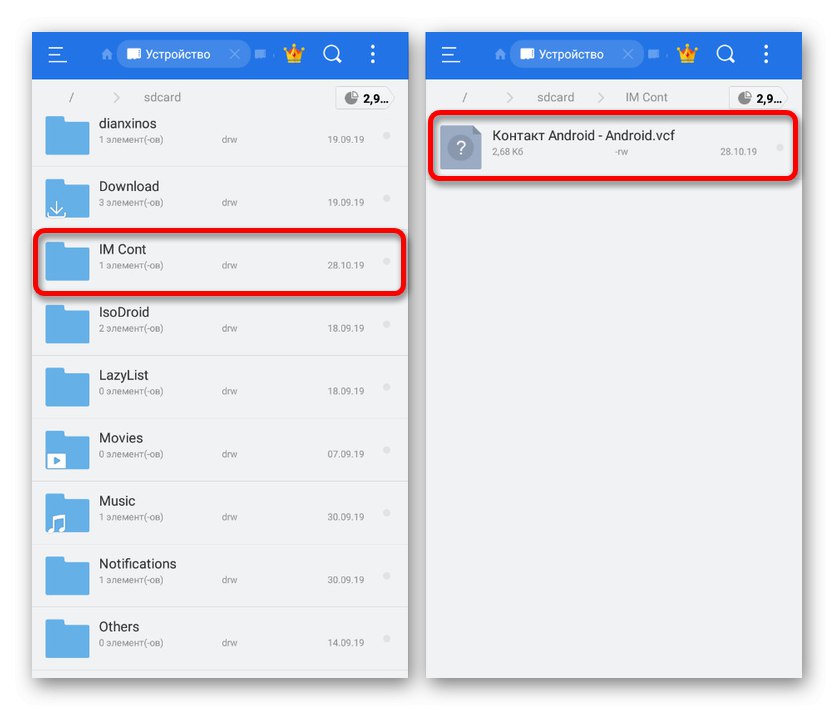The image size is (834, 710).
Task: Click sdcard in the breadcrumb path
Action: (162, 97)
